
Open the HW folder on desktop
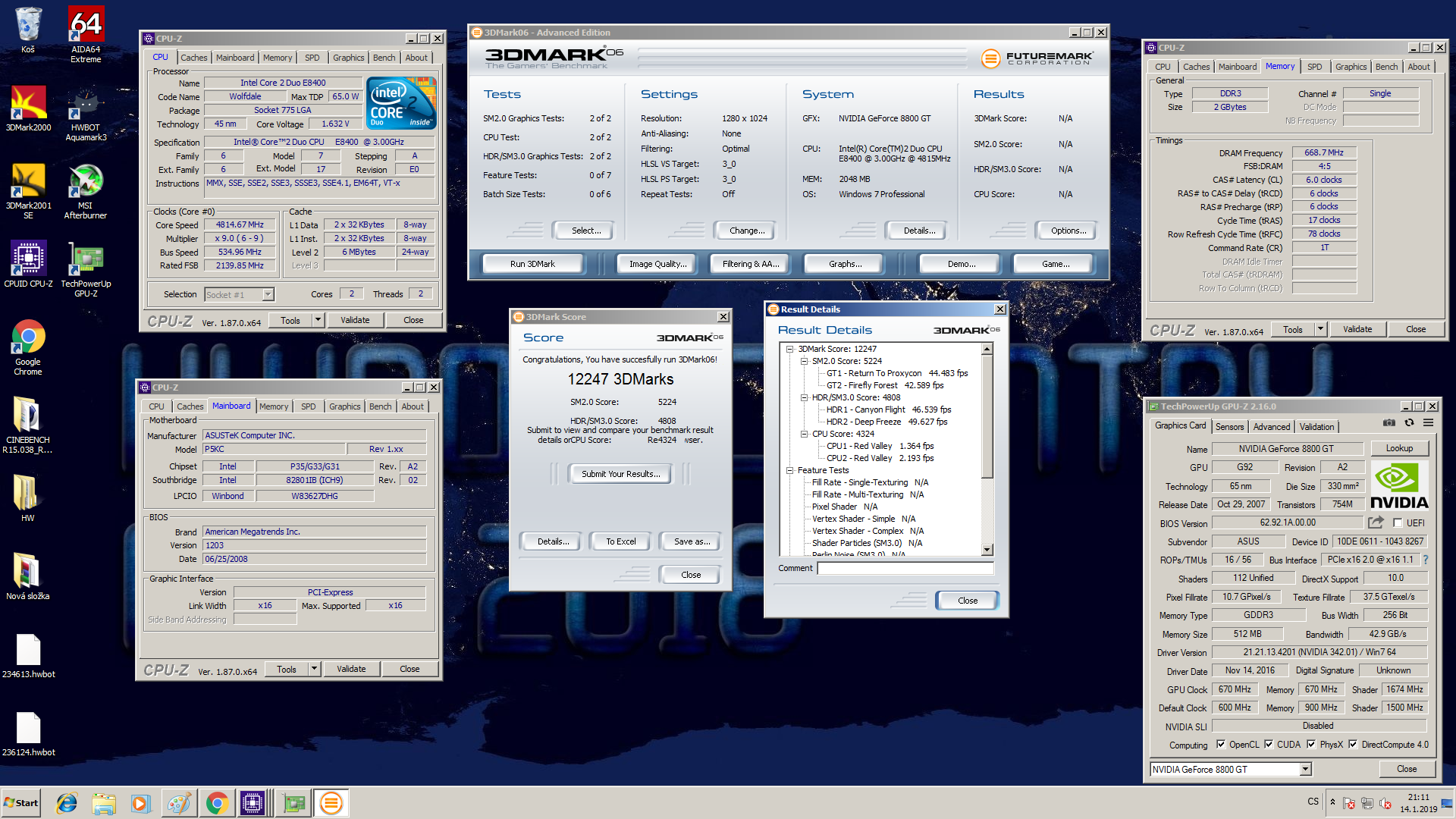(x=28, y=499)
